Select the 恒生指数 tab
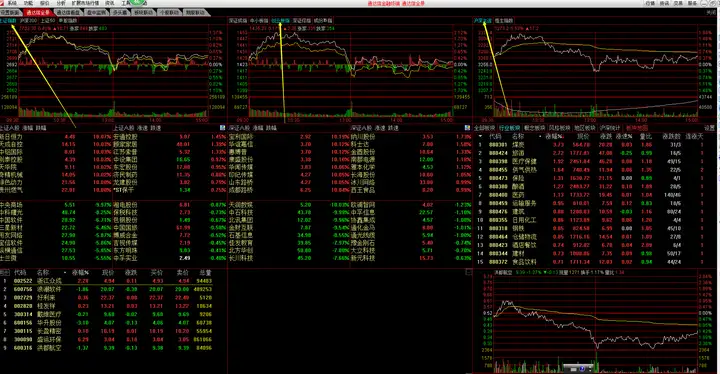This screenshot has height=374, width=720. 504,21
